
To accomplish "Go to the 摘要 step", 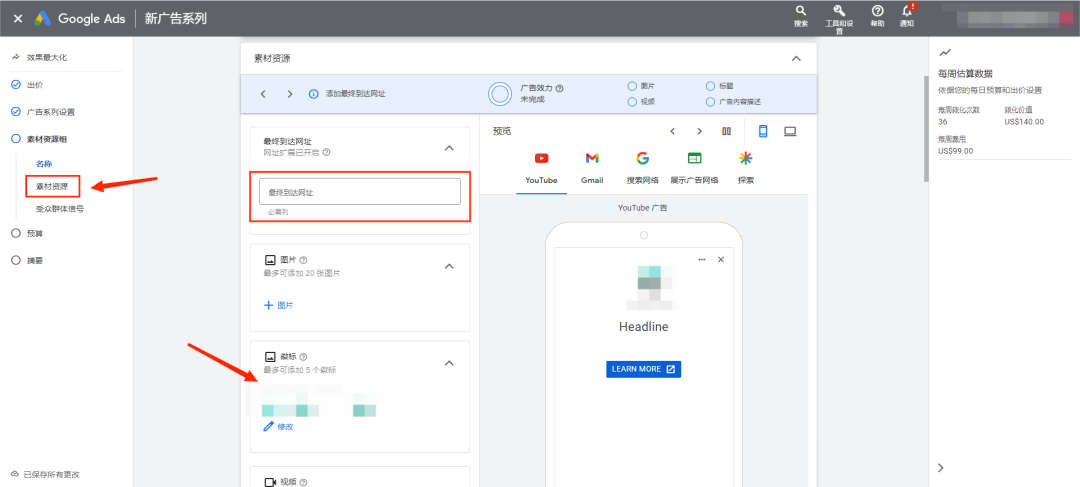I will (35, 260).
